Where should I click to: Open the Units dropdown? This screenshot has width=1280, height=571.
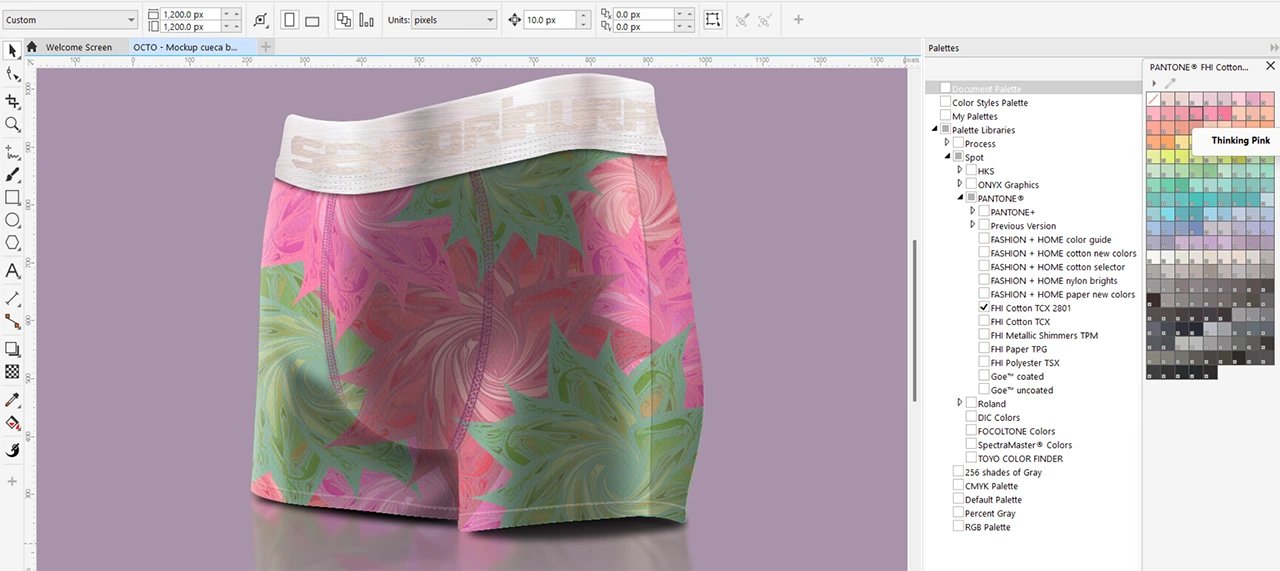point(455,20)
